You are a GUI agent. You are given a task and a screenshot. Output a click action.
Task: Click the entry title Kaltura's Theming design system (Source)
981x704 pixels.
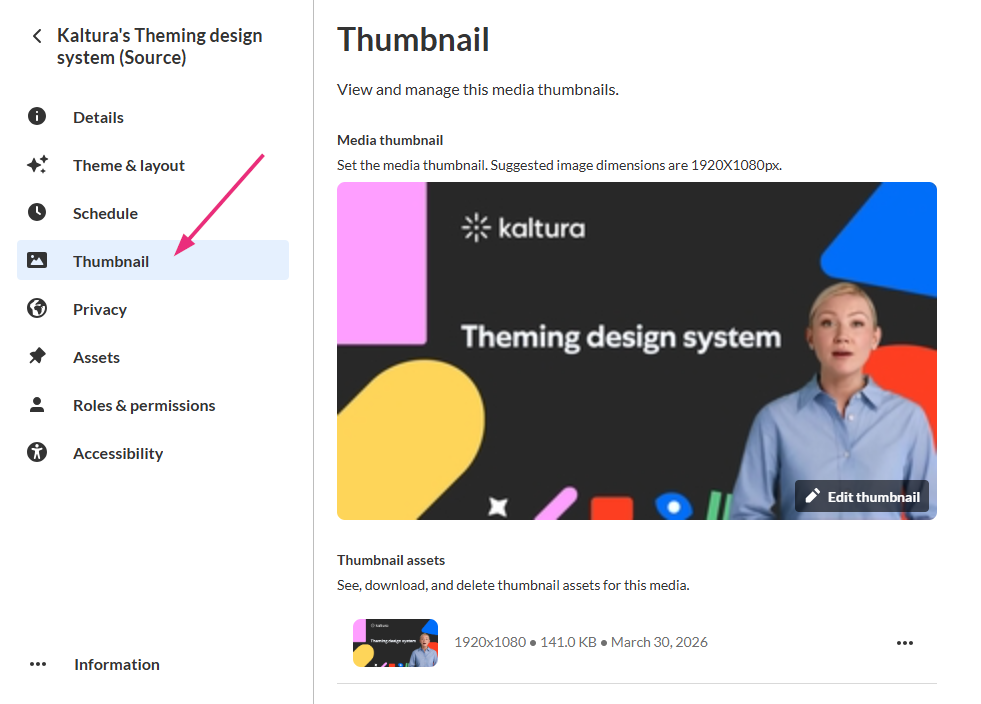coord(160,46)
